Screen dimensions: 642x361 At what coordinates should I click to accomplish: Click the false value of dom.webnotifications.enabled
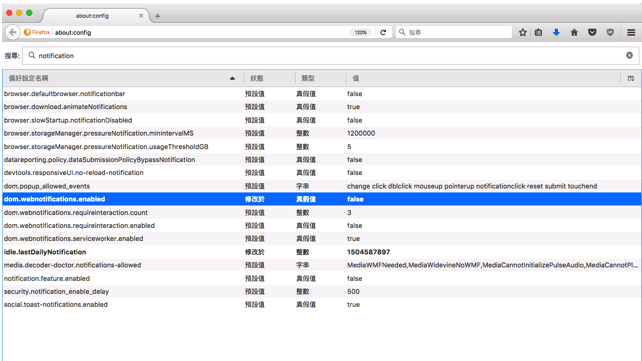coord(355,199)
